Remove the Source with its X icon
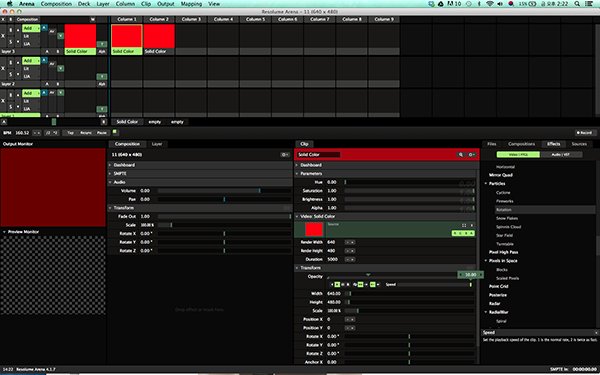 coord(472,225)
